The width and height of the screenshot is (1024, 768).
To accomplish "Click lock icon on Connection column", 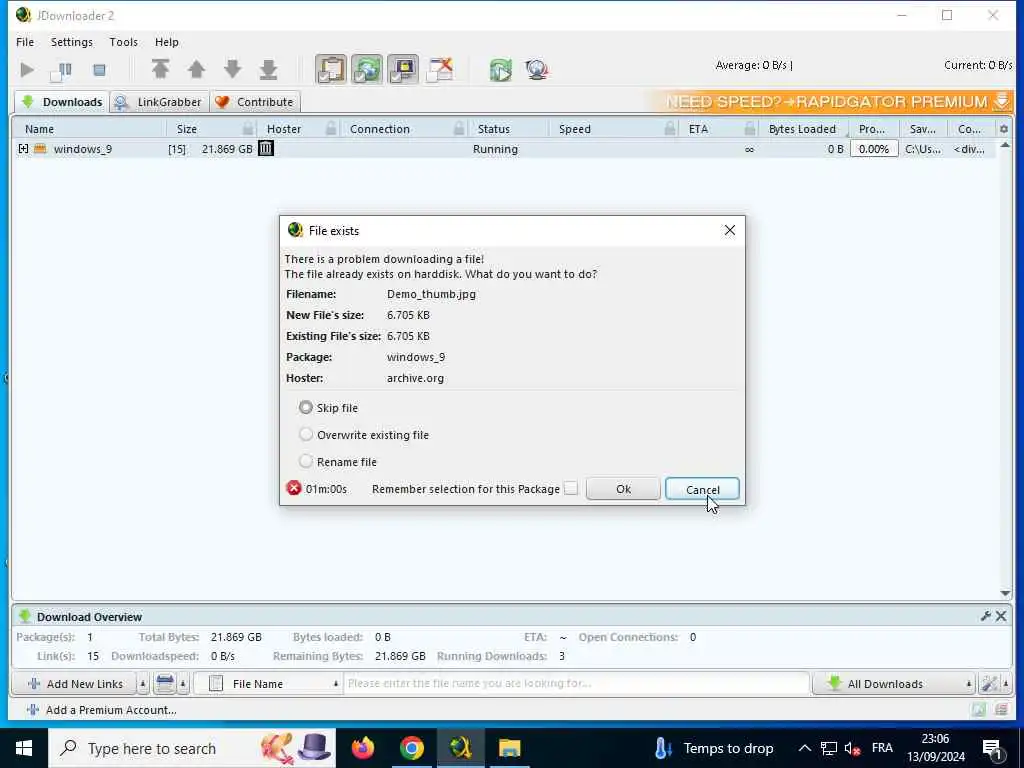I will 459,129.
